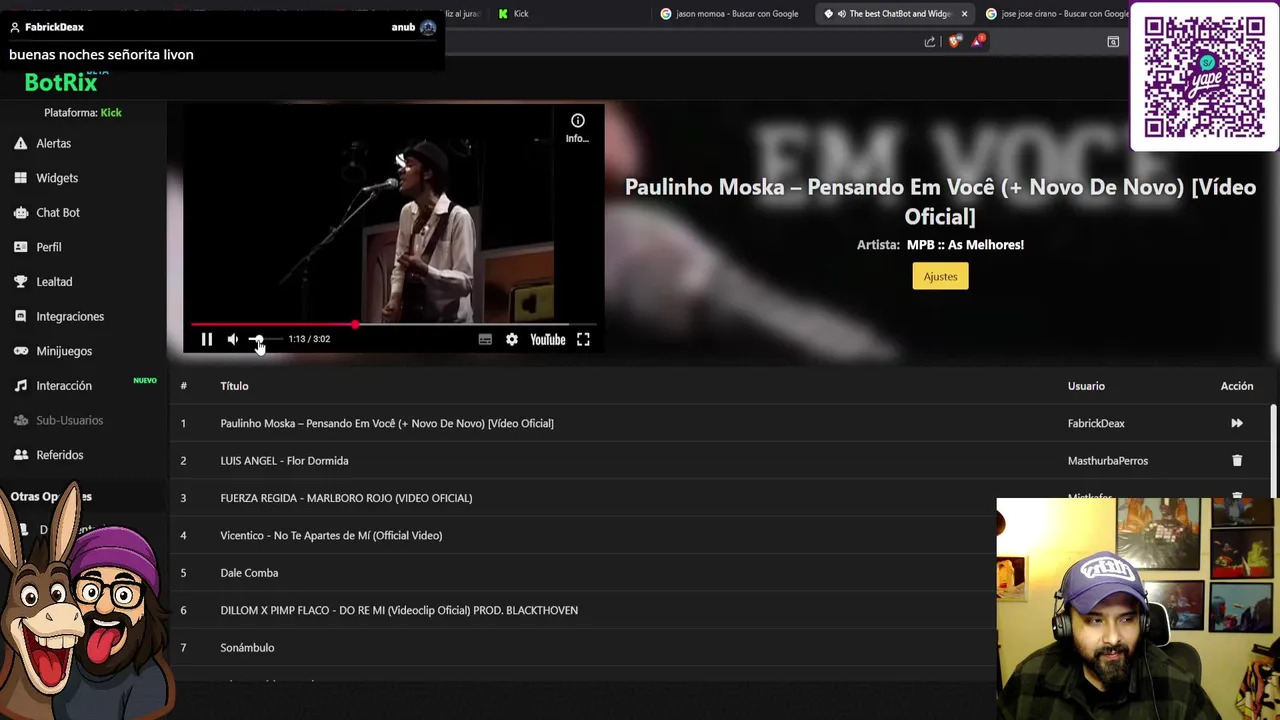Click the yellow Ajustes button

pos(940,276)
